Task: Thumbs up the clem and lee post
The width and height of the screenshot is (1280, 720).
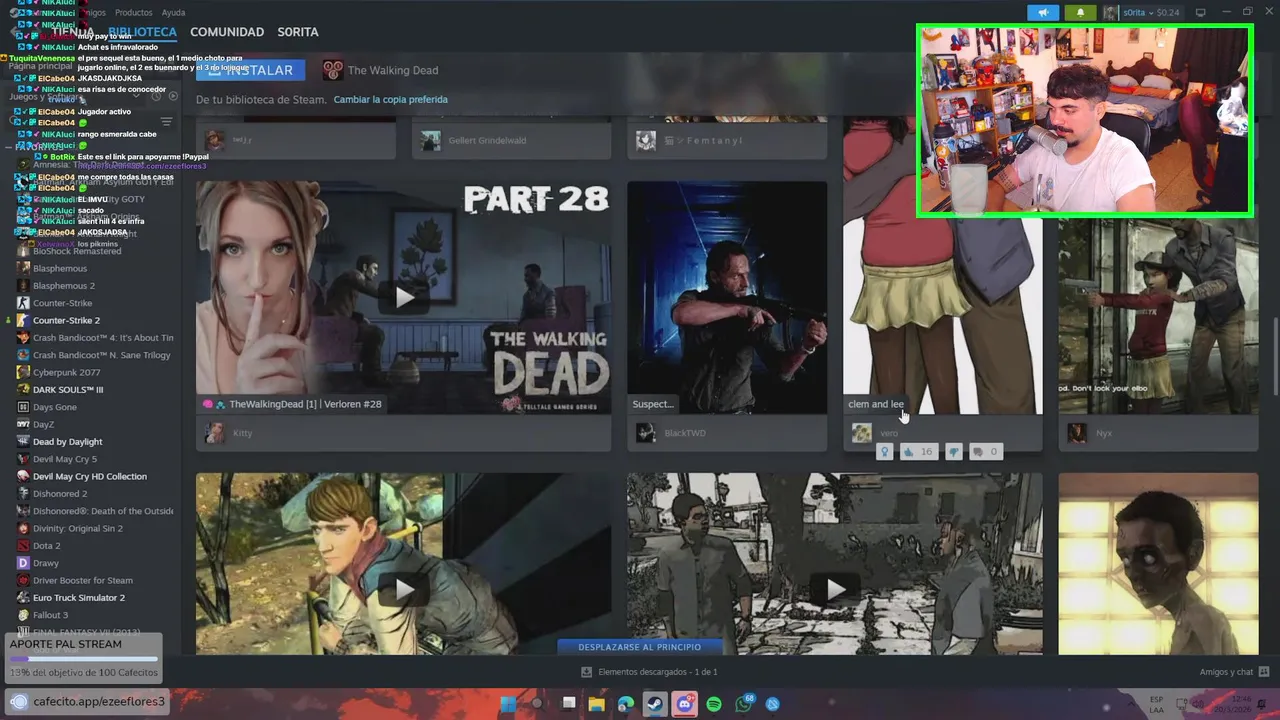Action: coord(918,452)
